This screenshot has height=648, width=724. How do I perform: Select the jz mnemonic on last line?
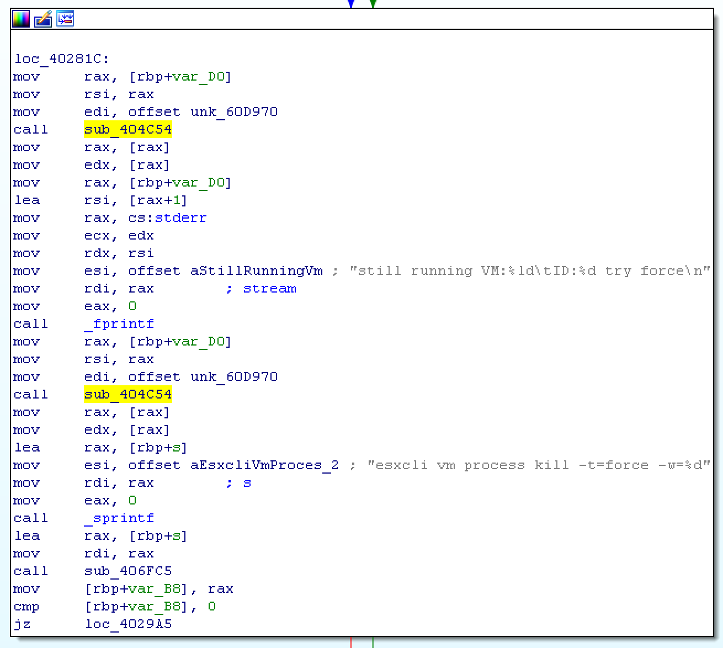pos(22,624)
